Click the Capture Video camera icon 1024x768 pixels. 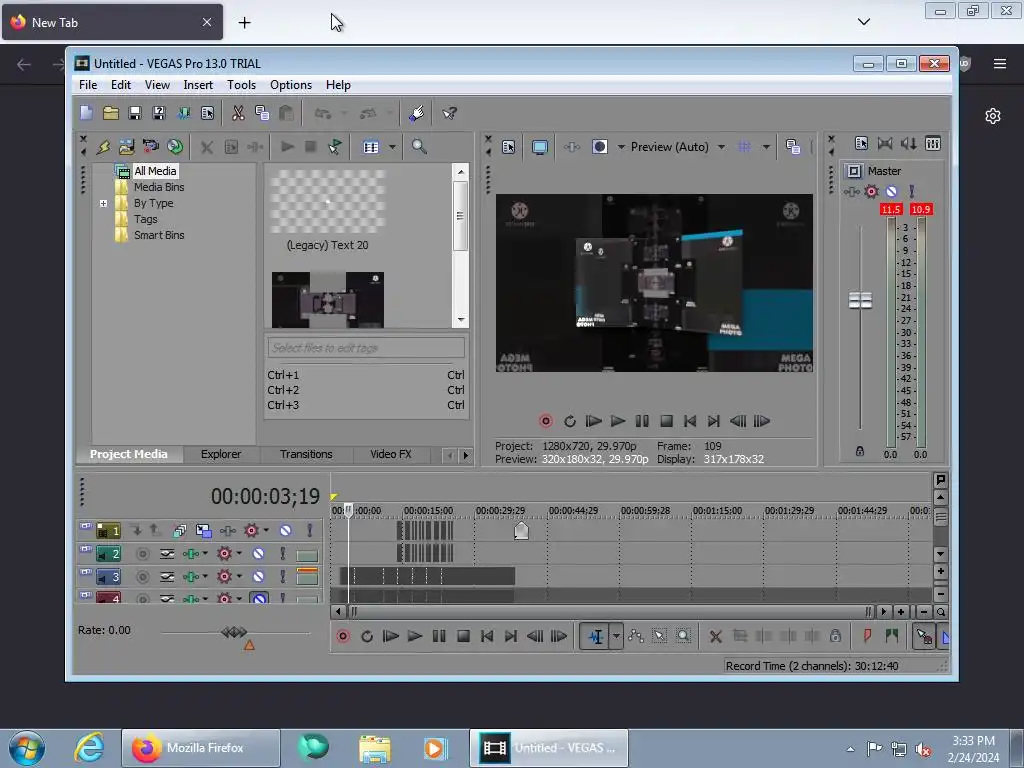point(151,147)
